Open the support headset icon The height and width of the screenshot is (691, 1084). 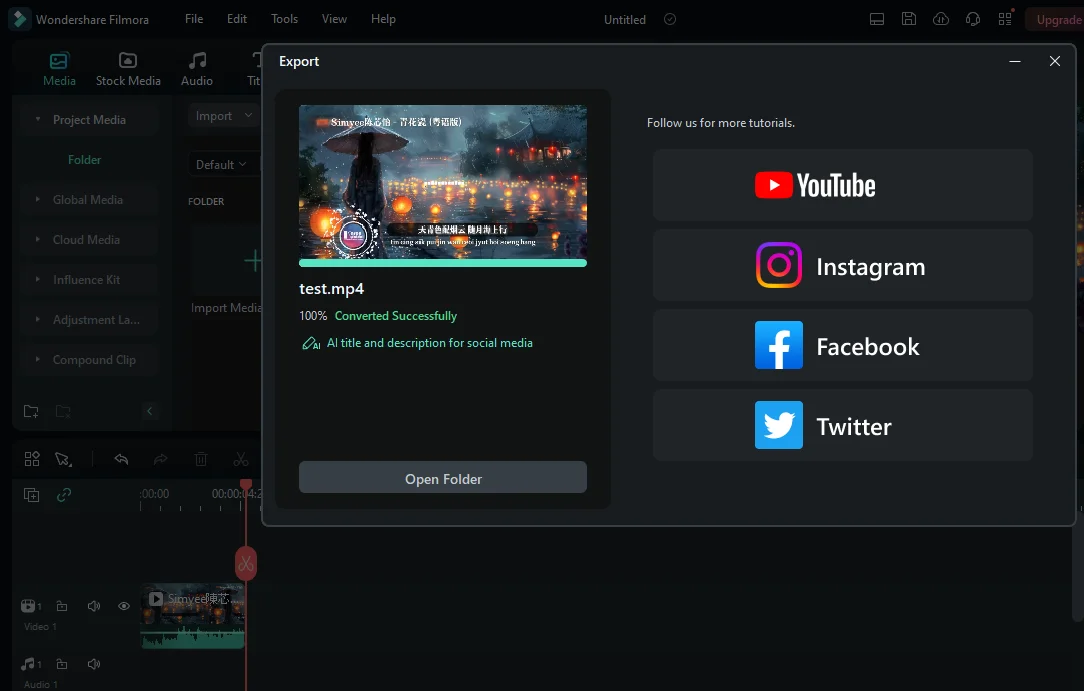tap(973, 19)
